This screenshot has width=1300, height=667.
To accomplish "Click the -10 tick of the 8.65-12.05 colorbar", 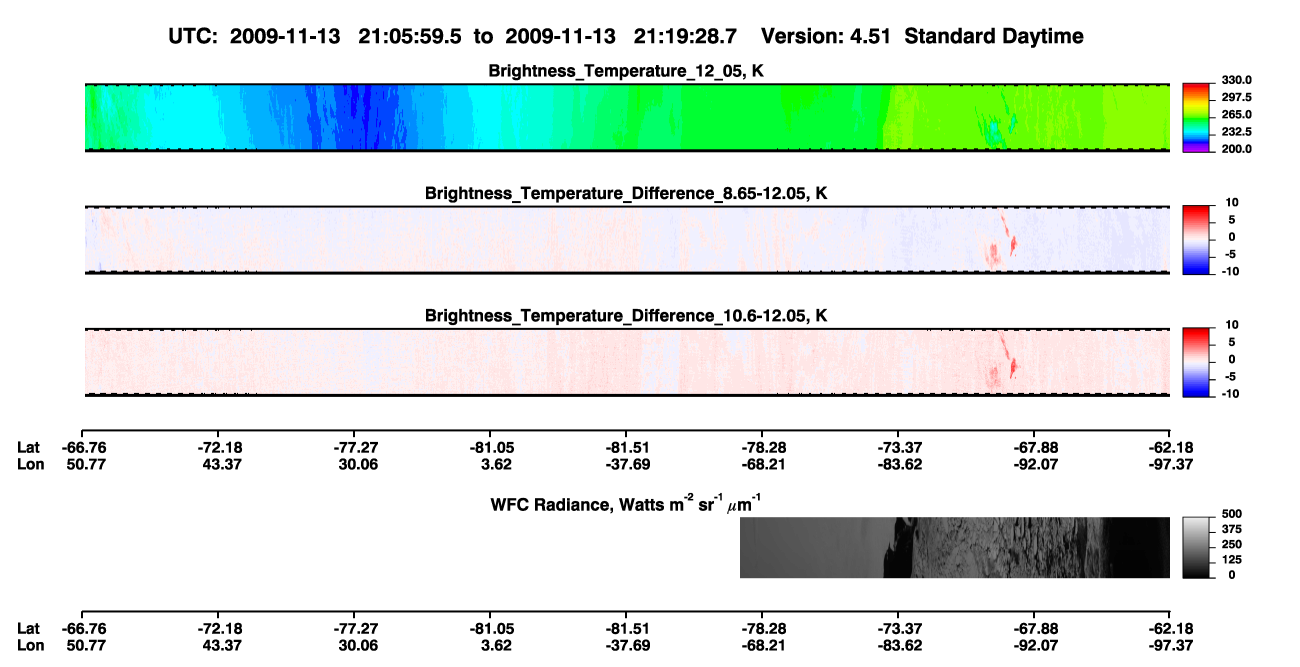I will coord(1230,271).
